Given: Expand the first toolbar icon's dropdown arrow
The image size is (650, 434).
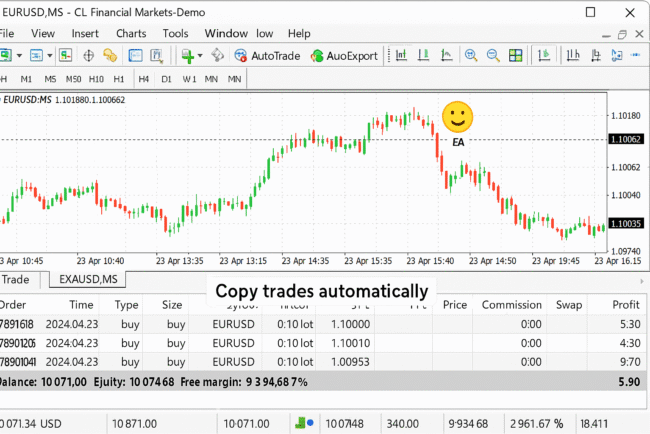Looking at the screenshot, I should coord(21,56).
